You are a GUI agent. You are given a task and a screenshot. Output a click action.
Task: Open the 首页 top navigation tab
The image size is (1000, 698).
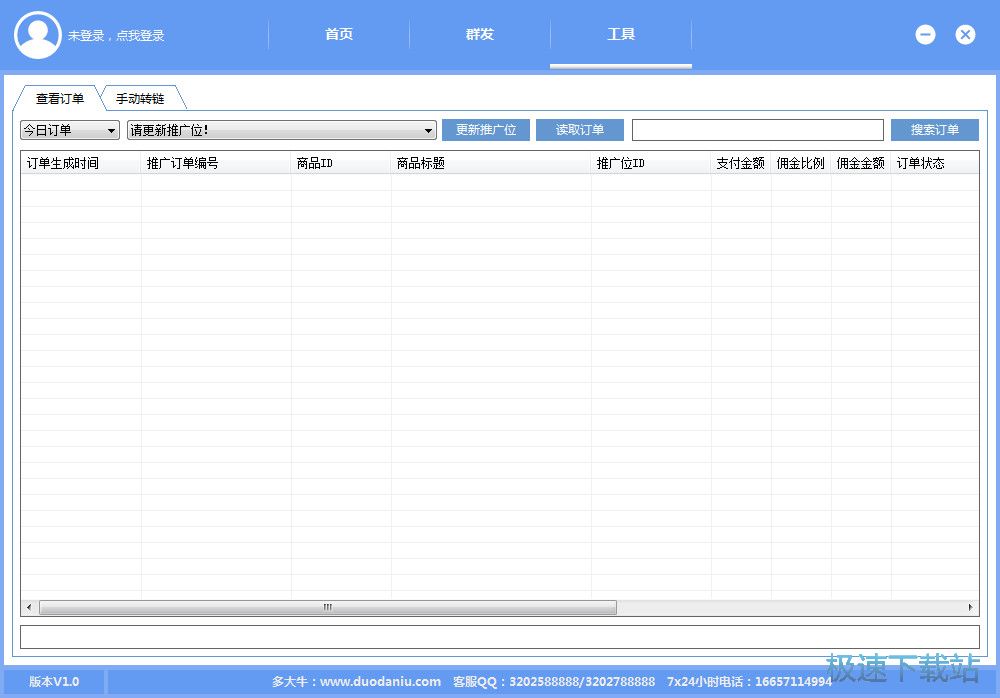339,35
